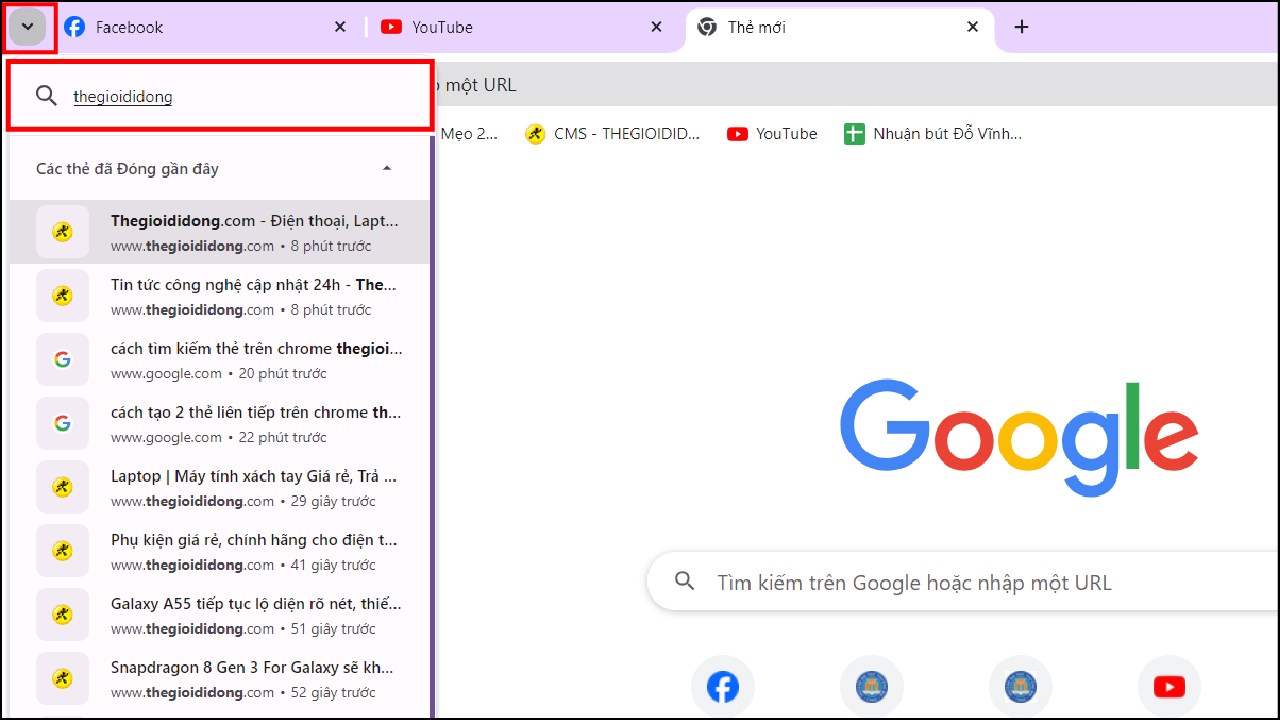Click the CMS bookmark yellow favicon
The width and height of the screenshot is (1280, 720).
(535, 134)
